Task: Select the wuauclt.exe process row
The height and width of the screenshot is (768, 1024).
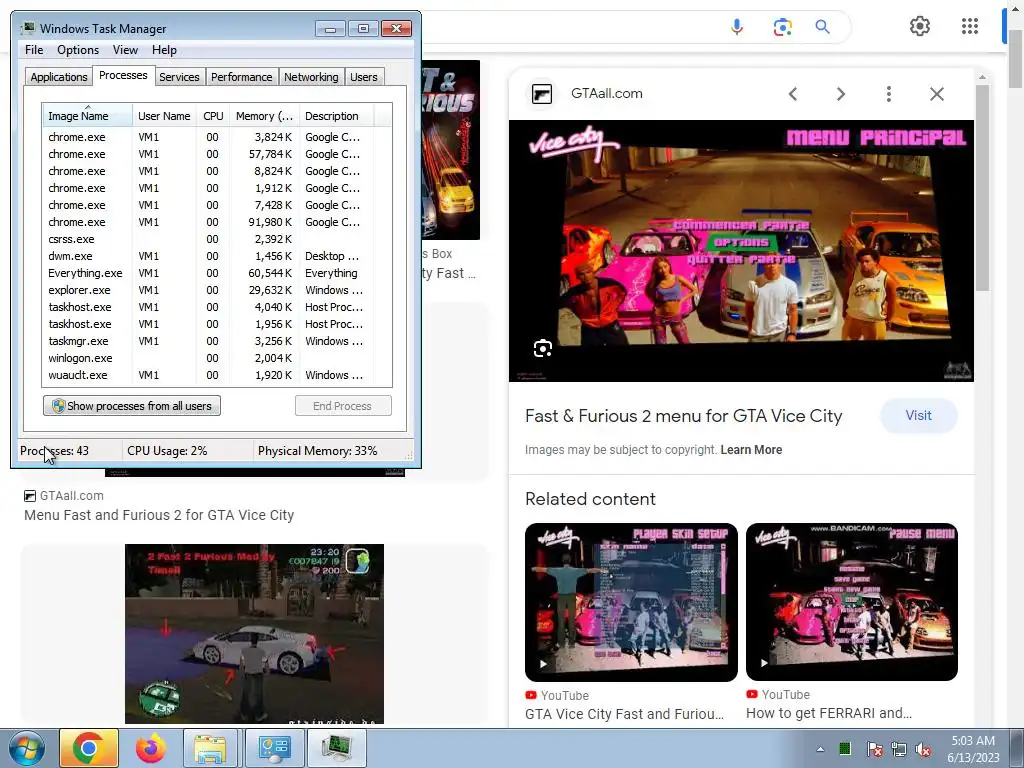Action: pyautogui.click(x=217, y=375)
